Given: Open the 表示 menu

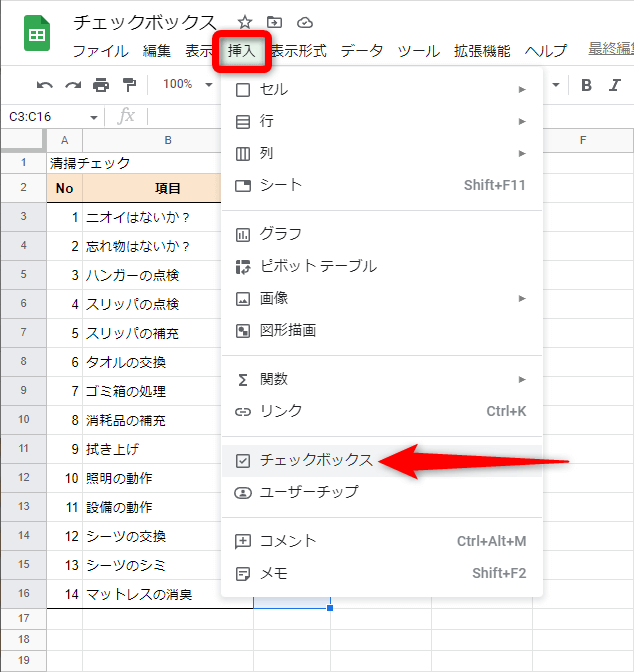Looking at the screenshot, I should pos(199,51).
